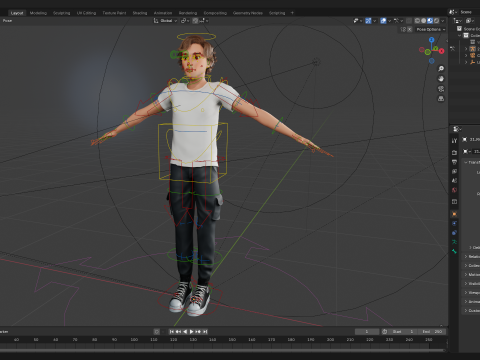Image resolution: width=480 pixels, height=360 pixels.
Task: Open the bone pose overlay dropdown arrow
Action: [x=402, y=21]
